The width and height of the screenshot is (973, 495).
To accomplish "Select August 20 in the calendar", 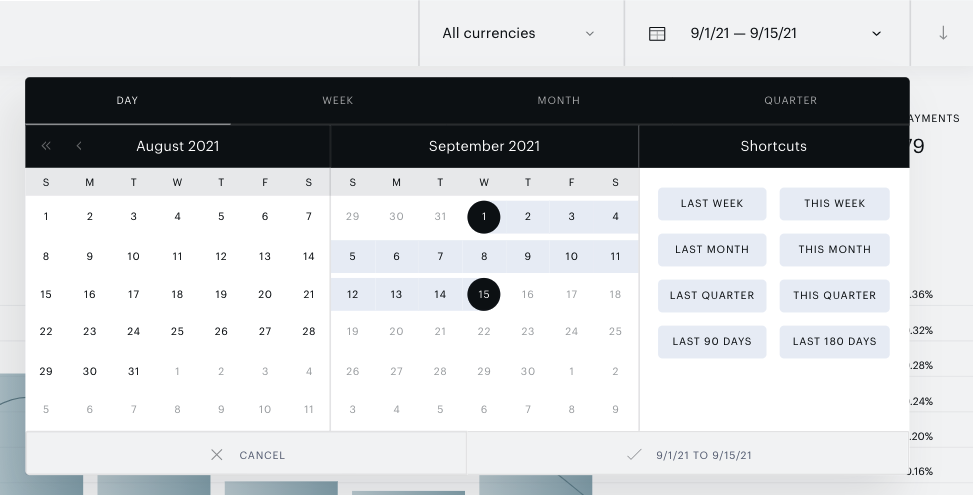I will 265,295.
